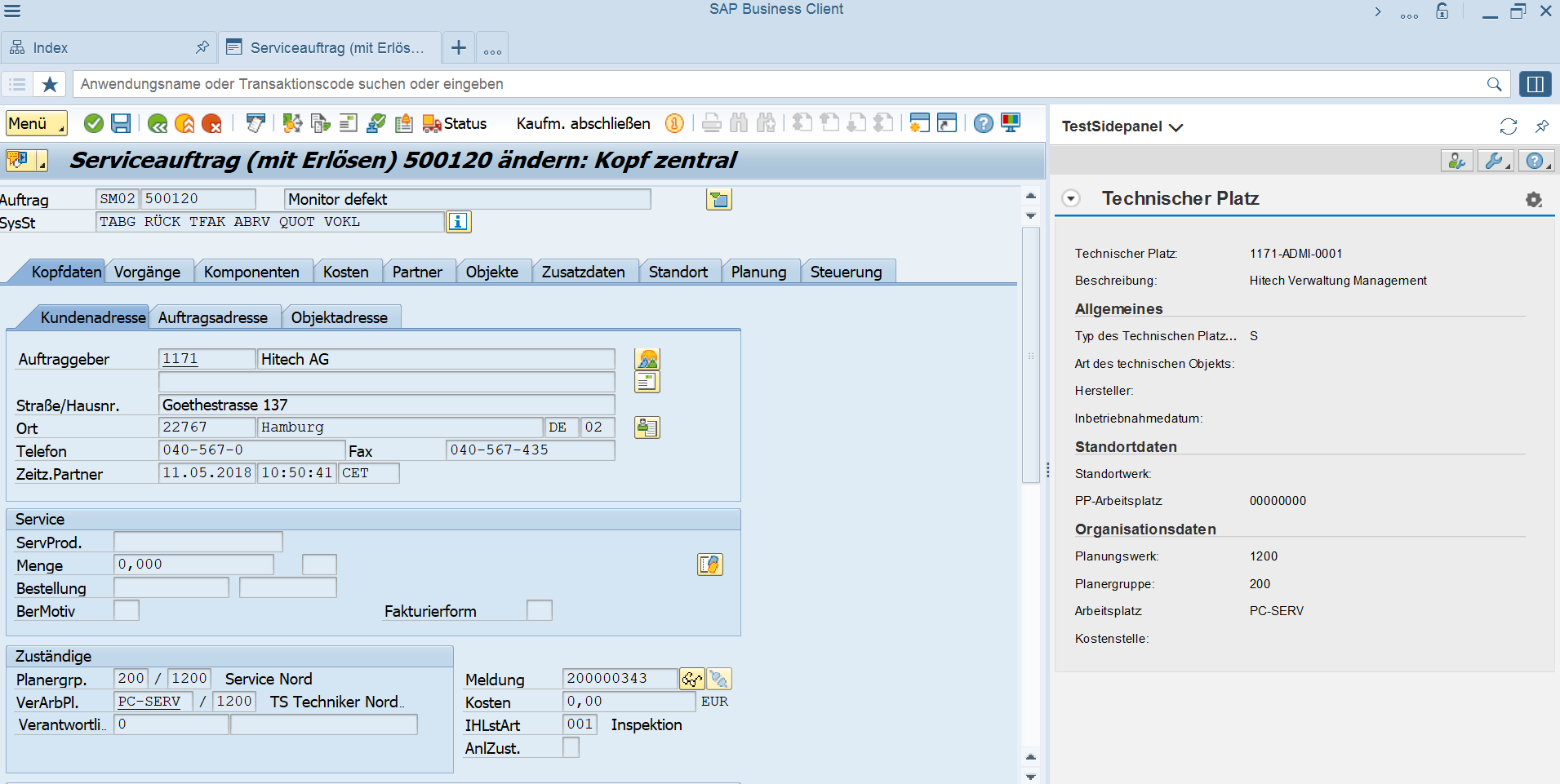
Task: Click the Fakturierform input field
Action: click(x=540, y=610)
